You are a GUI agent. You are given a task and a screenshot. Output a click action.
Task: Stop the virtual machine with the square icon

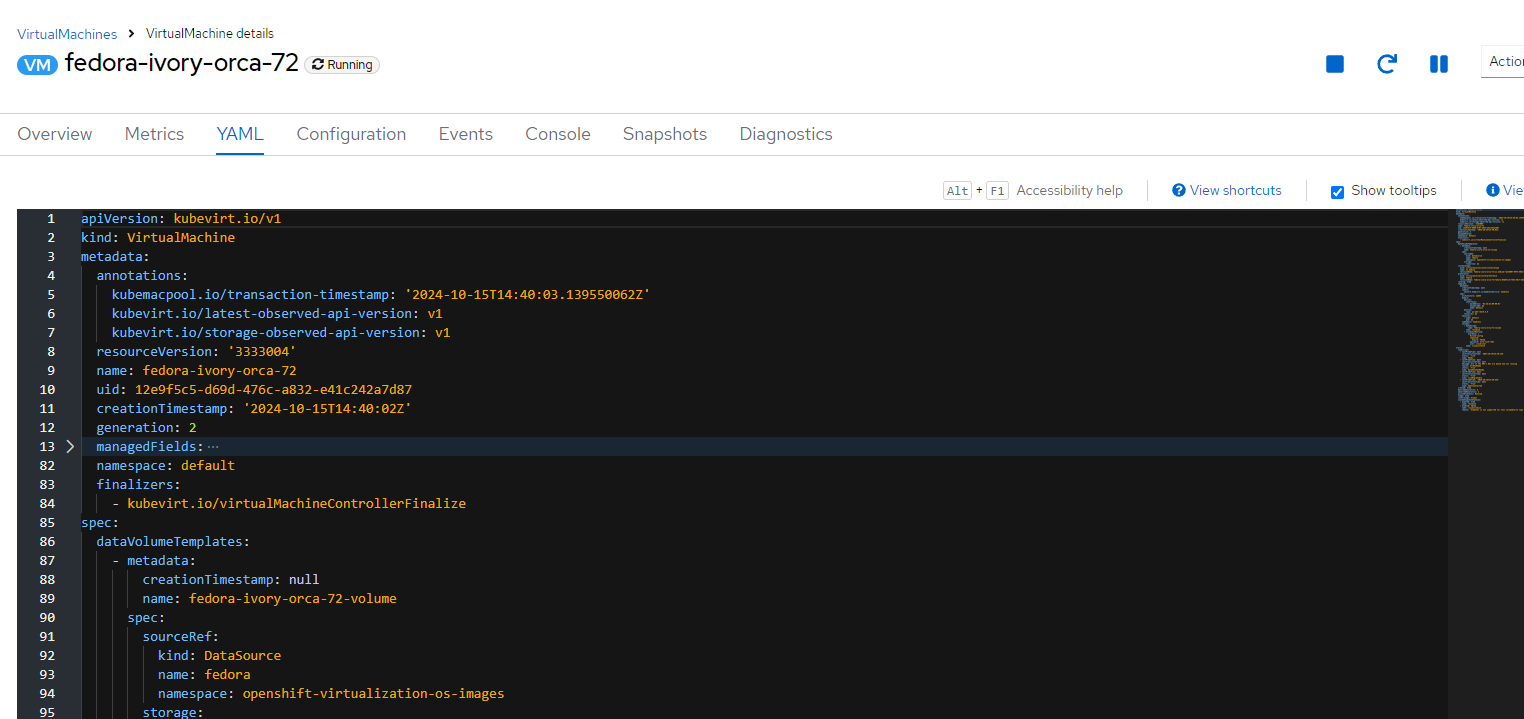click(1335, 64)
